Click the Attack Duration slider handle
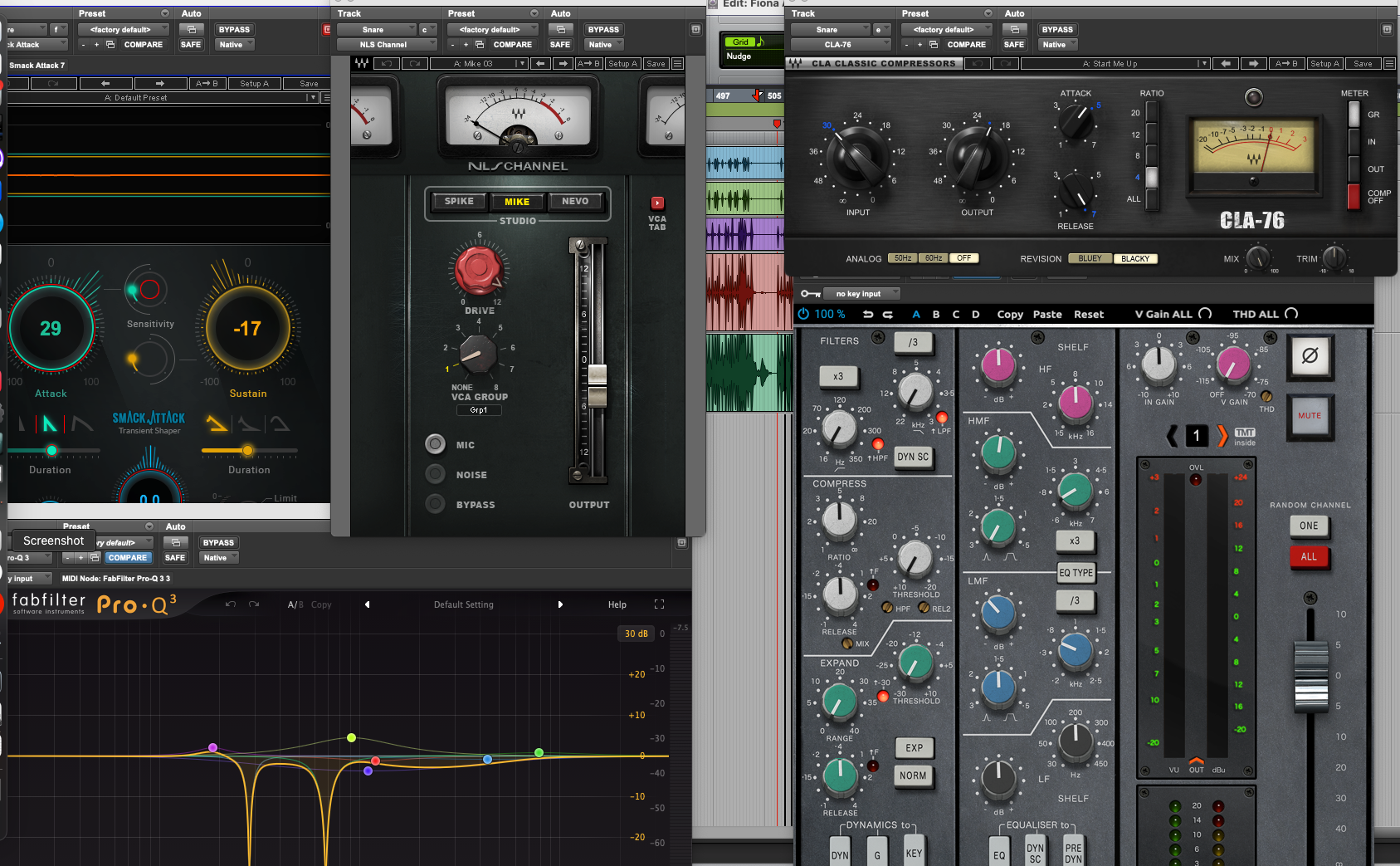1400x866 pixels. (x=51, y=450)
